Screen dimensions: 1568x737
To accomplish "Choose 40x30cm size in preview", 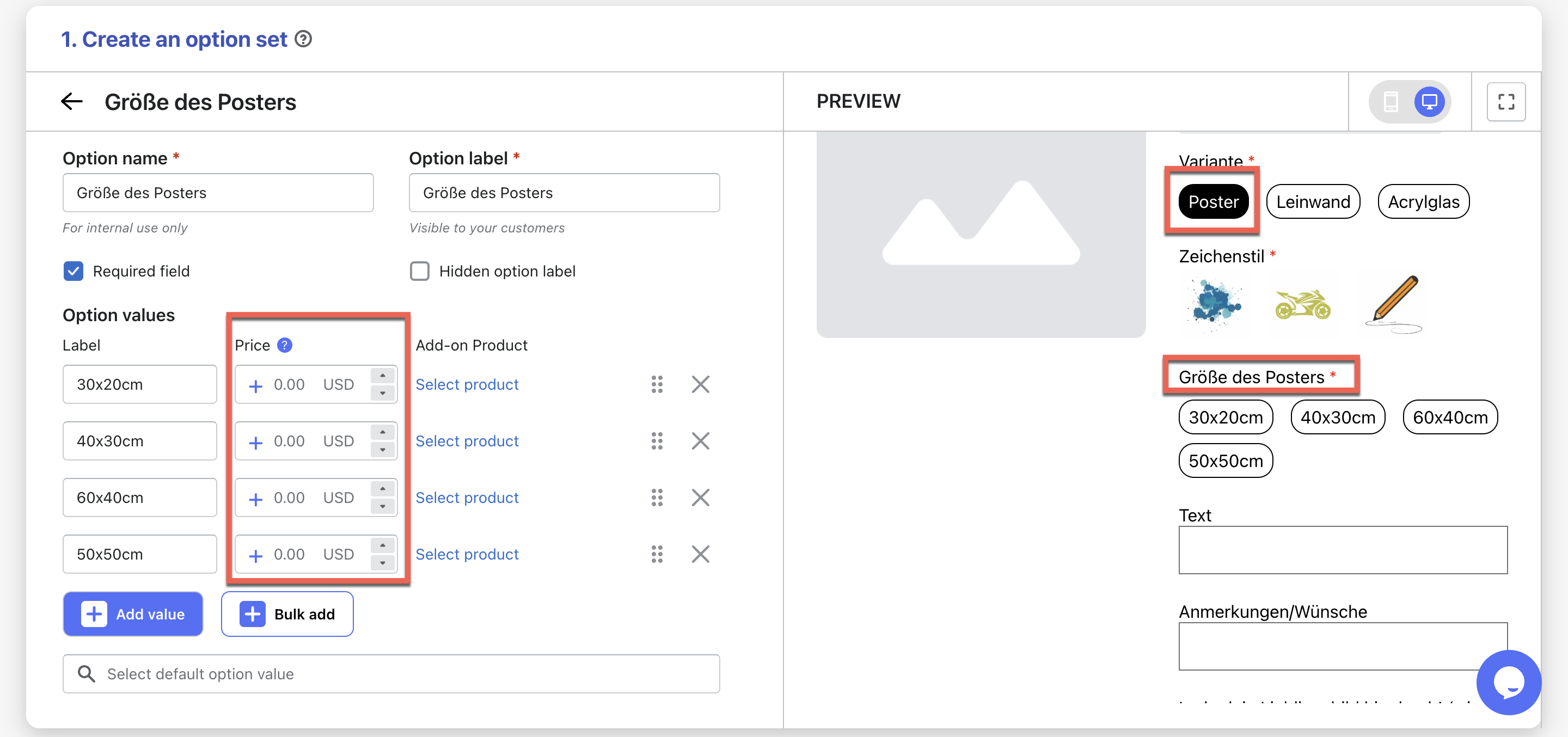I will tap(1337, 417).
